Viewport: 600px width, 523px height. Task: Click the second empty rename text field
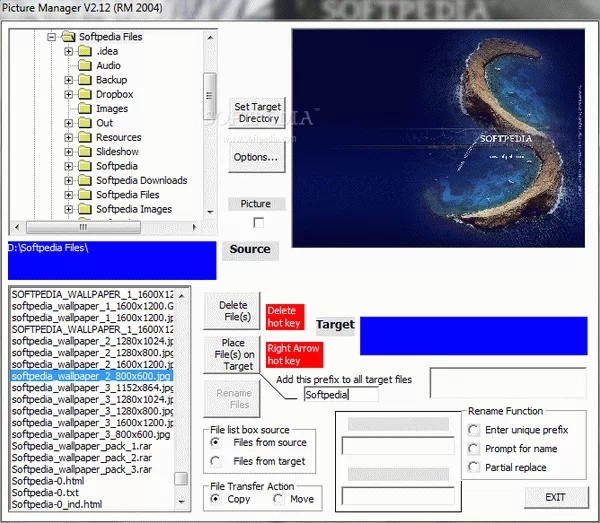click(398, 496)
